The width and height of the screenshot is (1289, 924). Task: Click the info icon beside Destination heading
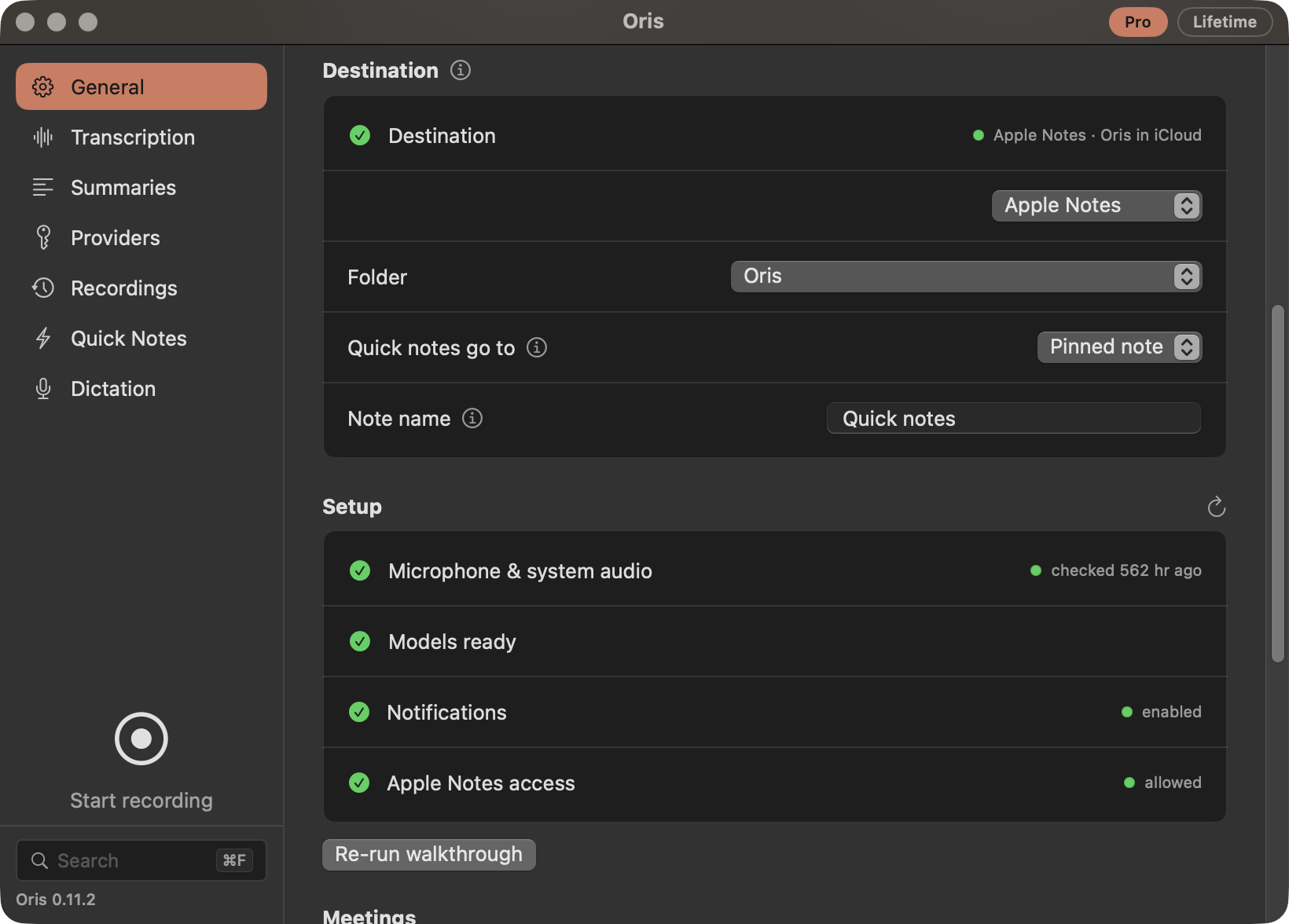[461, 70]
